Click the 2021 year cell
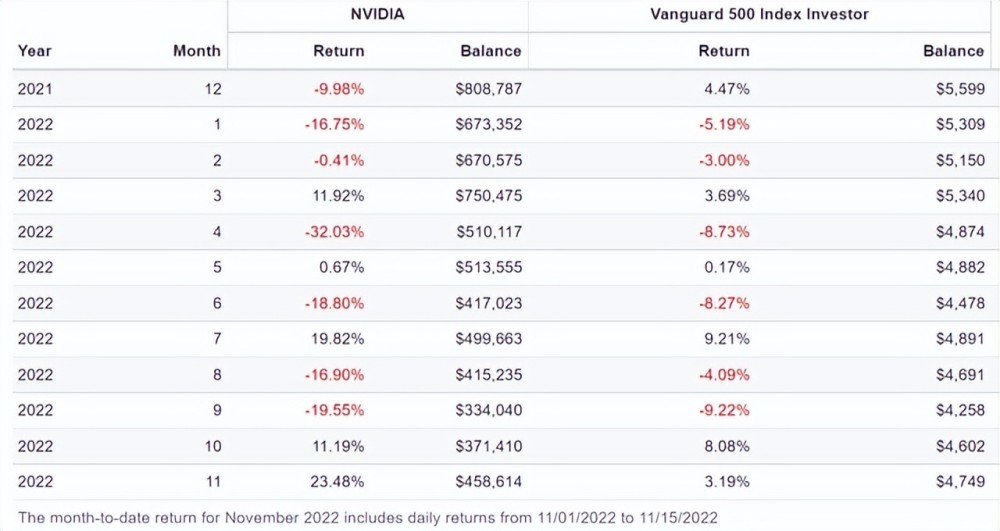Viewport: 1000px width, 531px height. [35, 89]
